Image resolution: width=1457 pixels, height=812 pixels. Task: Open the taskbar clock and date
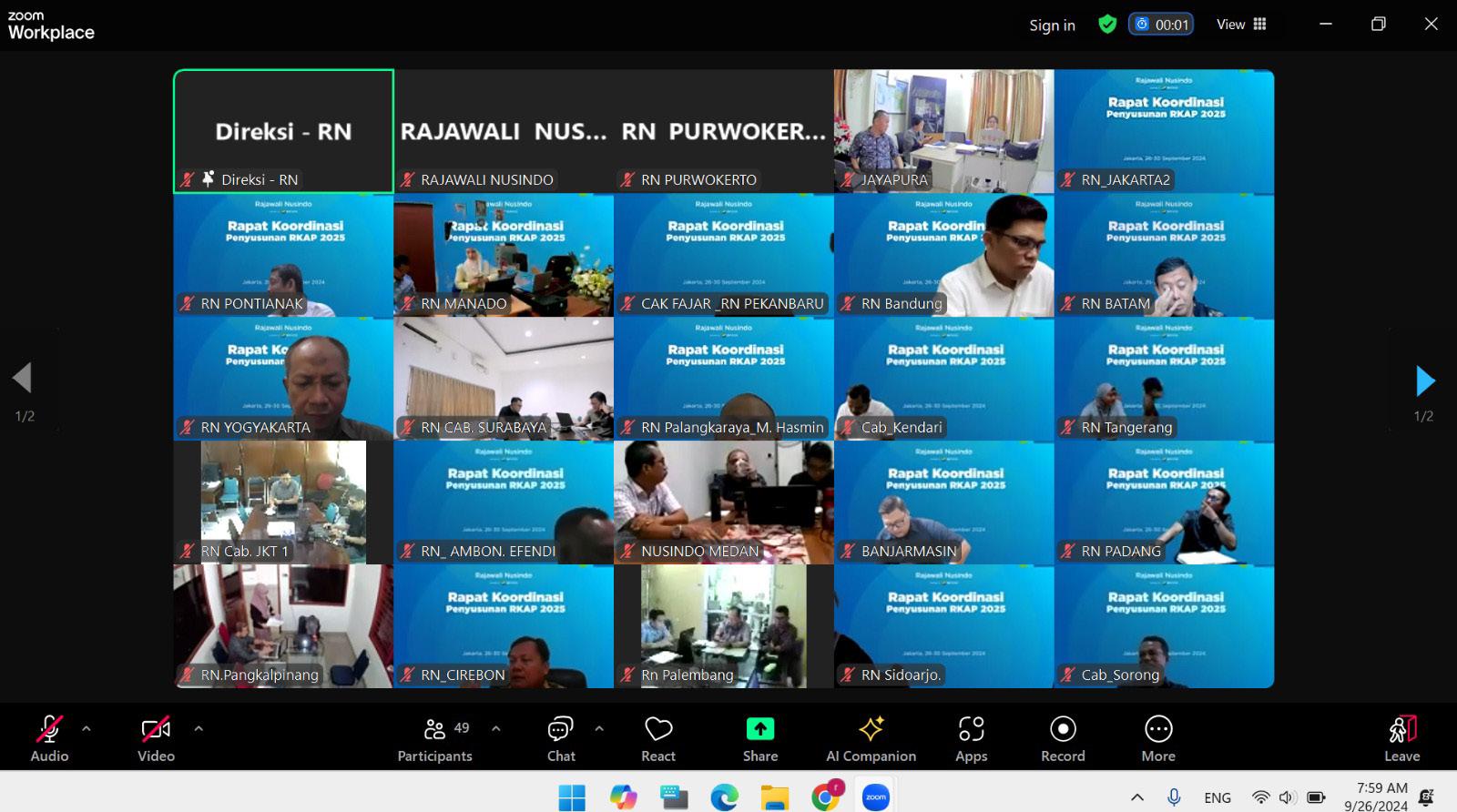(x=1376, y=797)
